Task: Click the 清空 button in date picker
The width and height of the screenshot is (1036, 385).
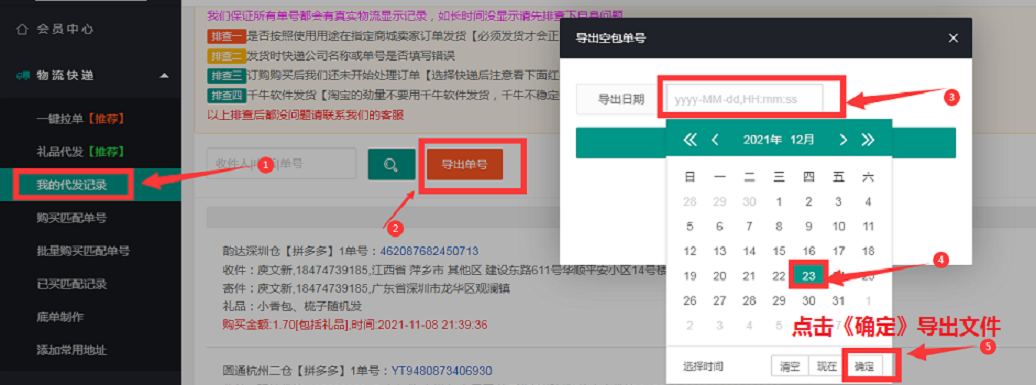Action: pyautogui.click(x=790, y=365)
